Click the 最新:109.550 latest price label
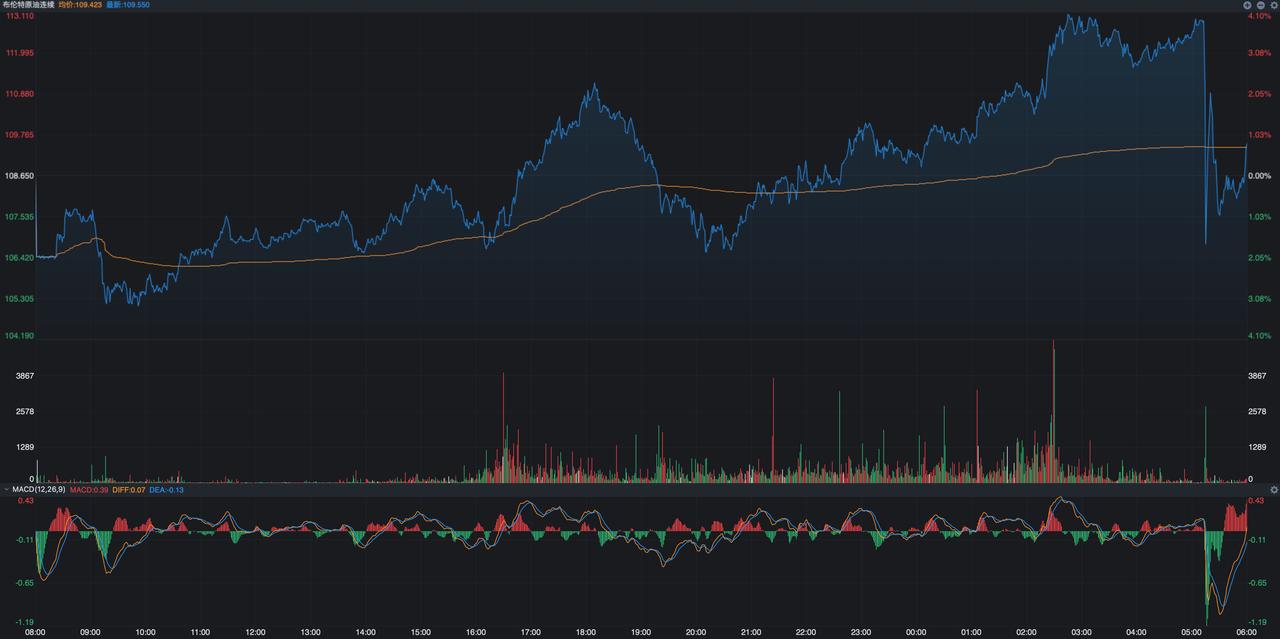1280x639 pixels. click(x=128, y=5)
